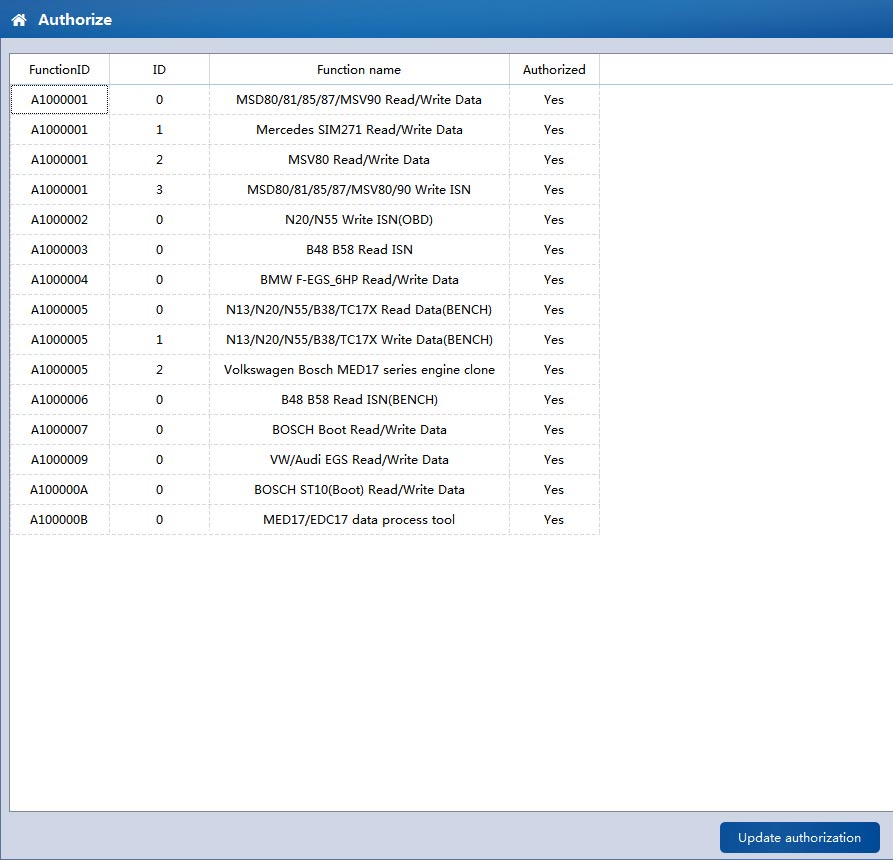Click the home icon in the title bar
The width and height of the screenshot is (893, 860).
19,20
